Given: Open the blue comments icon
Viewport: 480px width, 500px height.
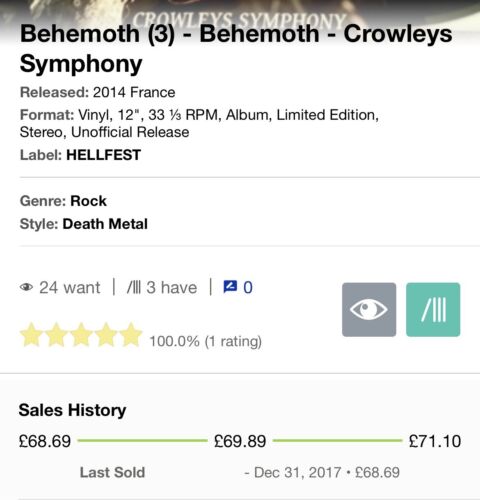Looking at the screenshot, I should [230, 287].
